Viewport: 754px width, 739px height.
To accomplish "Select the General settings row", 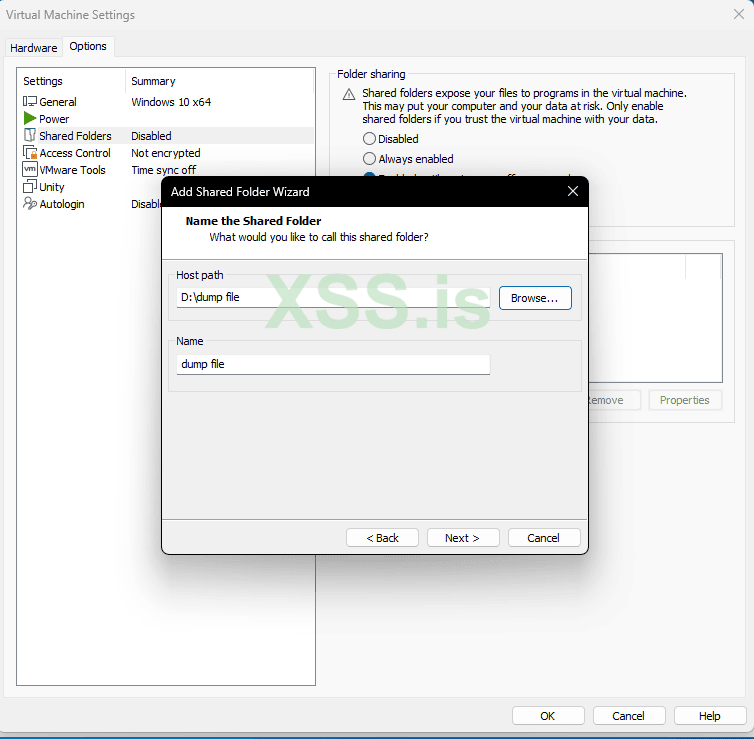I will coord(166,101).
